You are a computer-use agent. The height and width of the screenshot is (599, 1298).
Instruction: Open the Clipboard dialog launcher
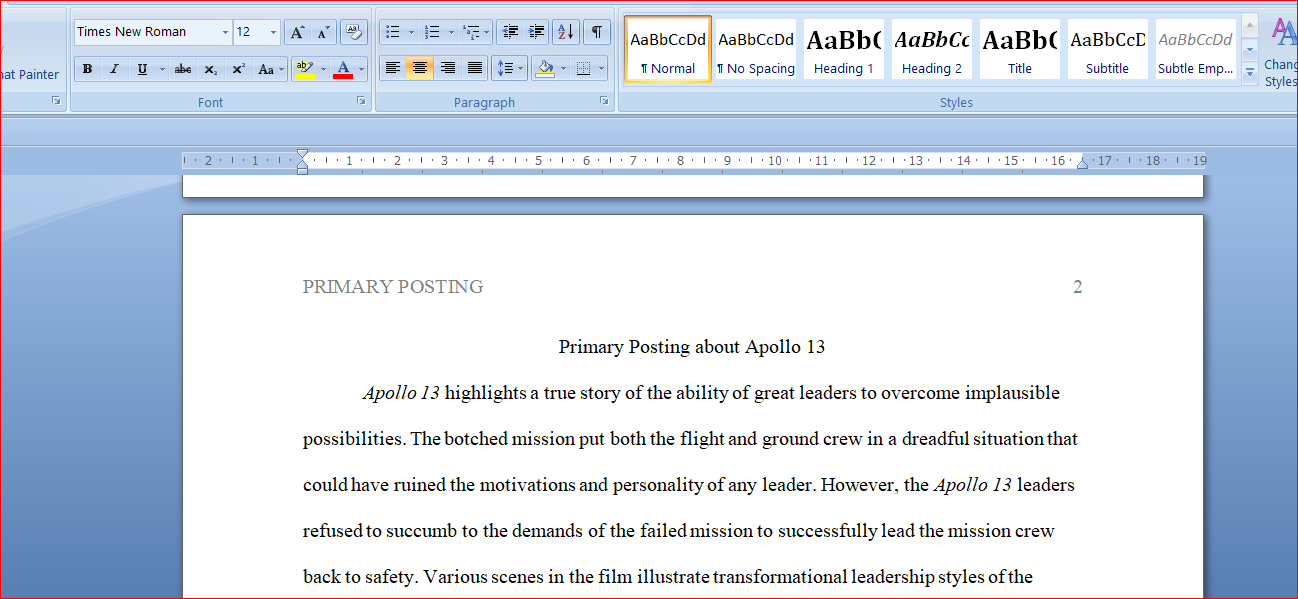56,101
